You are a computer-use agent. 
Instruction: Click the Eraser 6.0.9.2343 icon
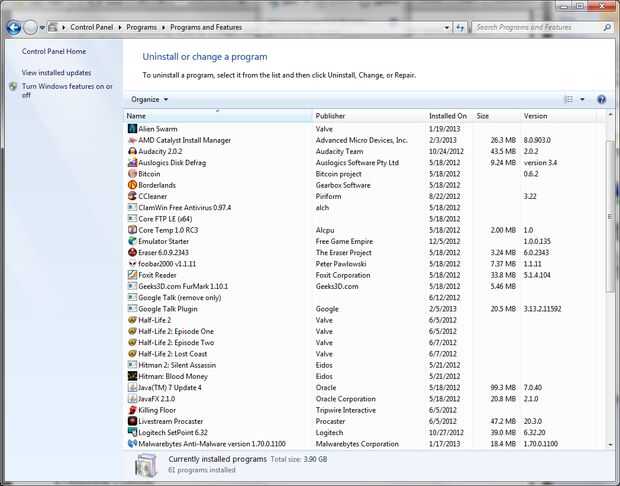[x=132, y=252]
